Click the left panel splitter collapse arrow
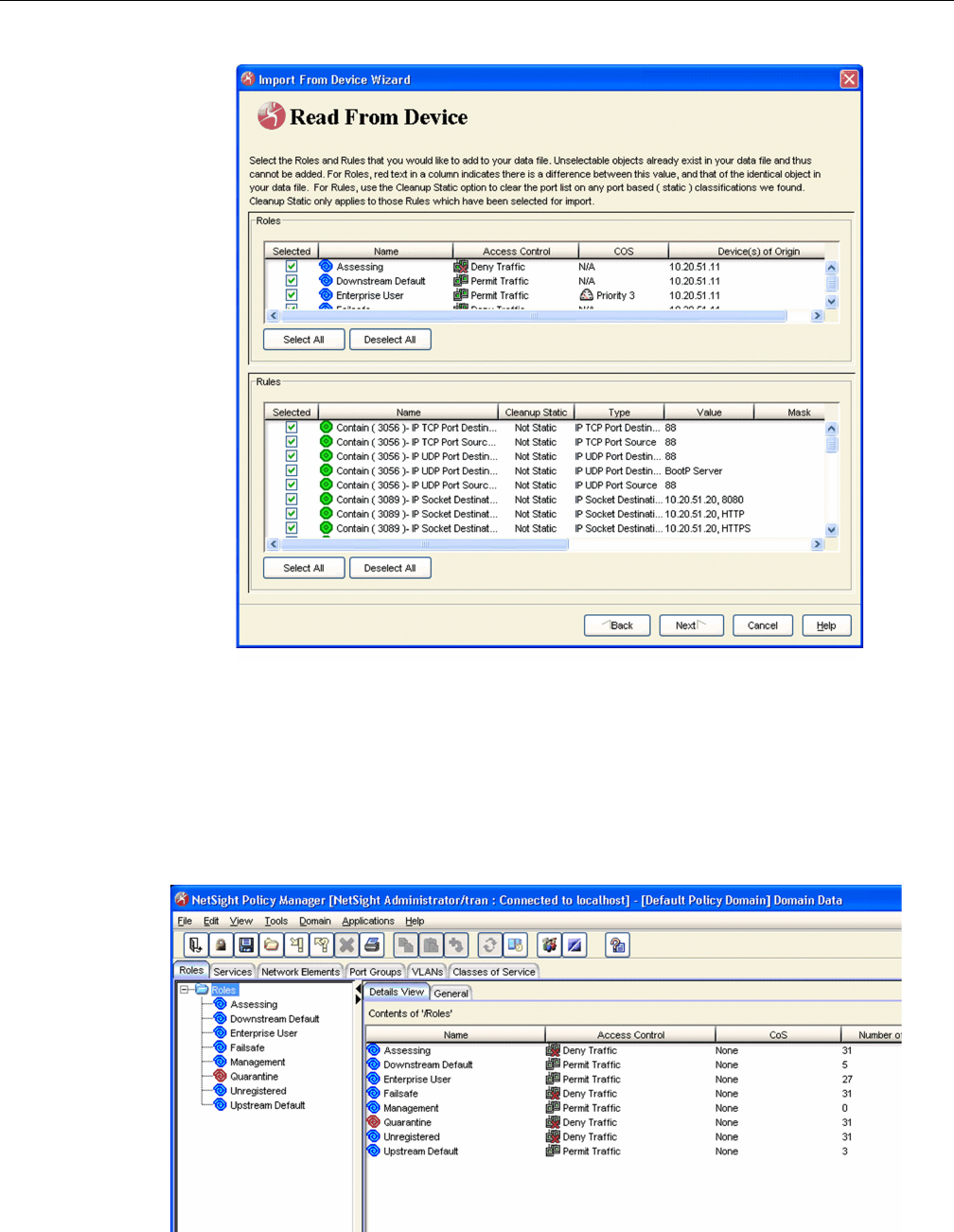This screenshot has width=954, height=1232. (359, 990)
